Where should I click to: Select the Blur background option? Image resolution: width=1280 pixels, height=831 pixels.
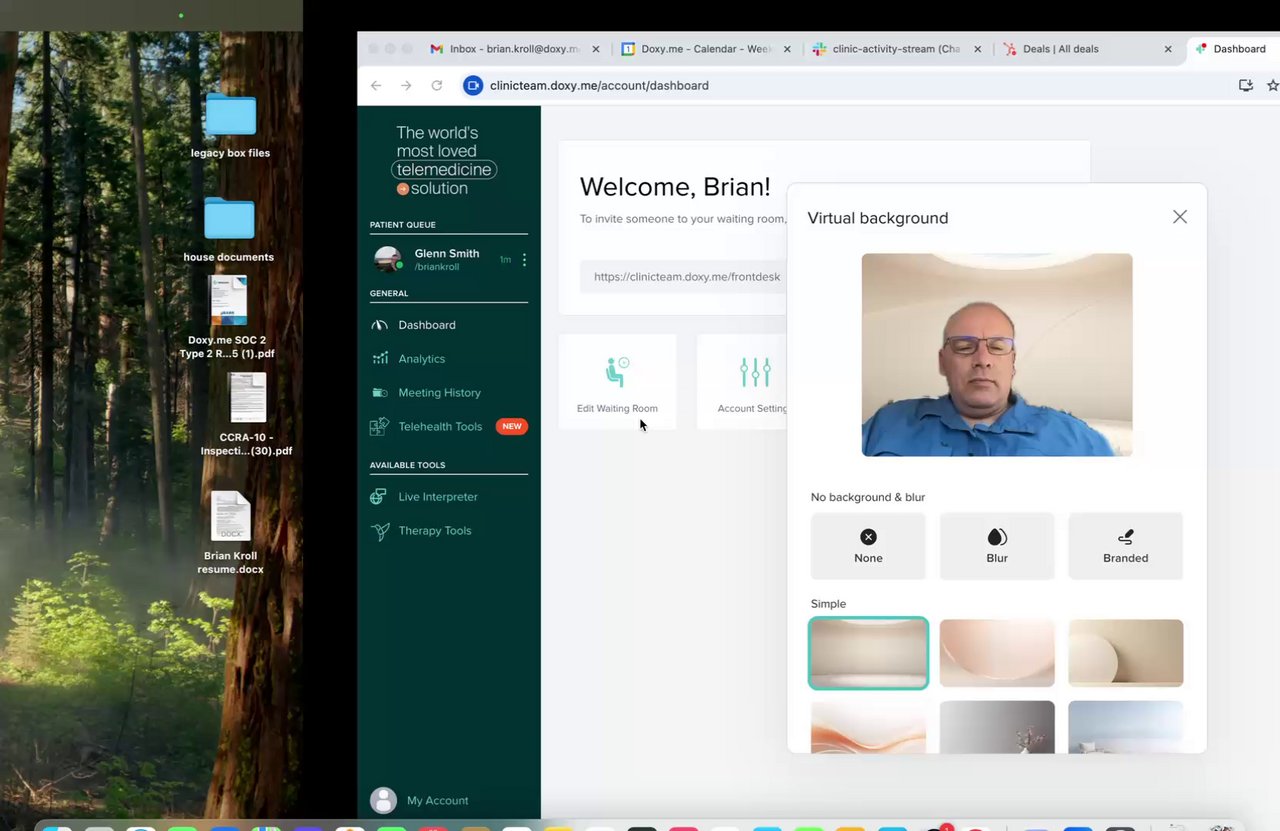[997, 546]
